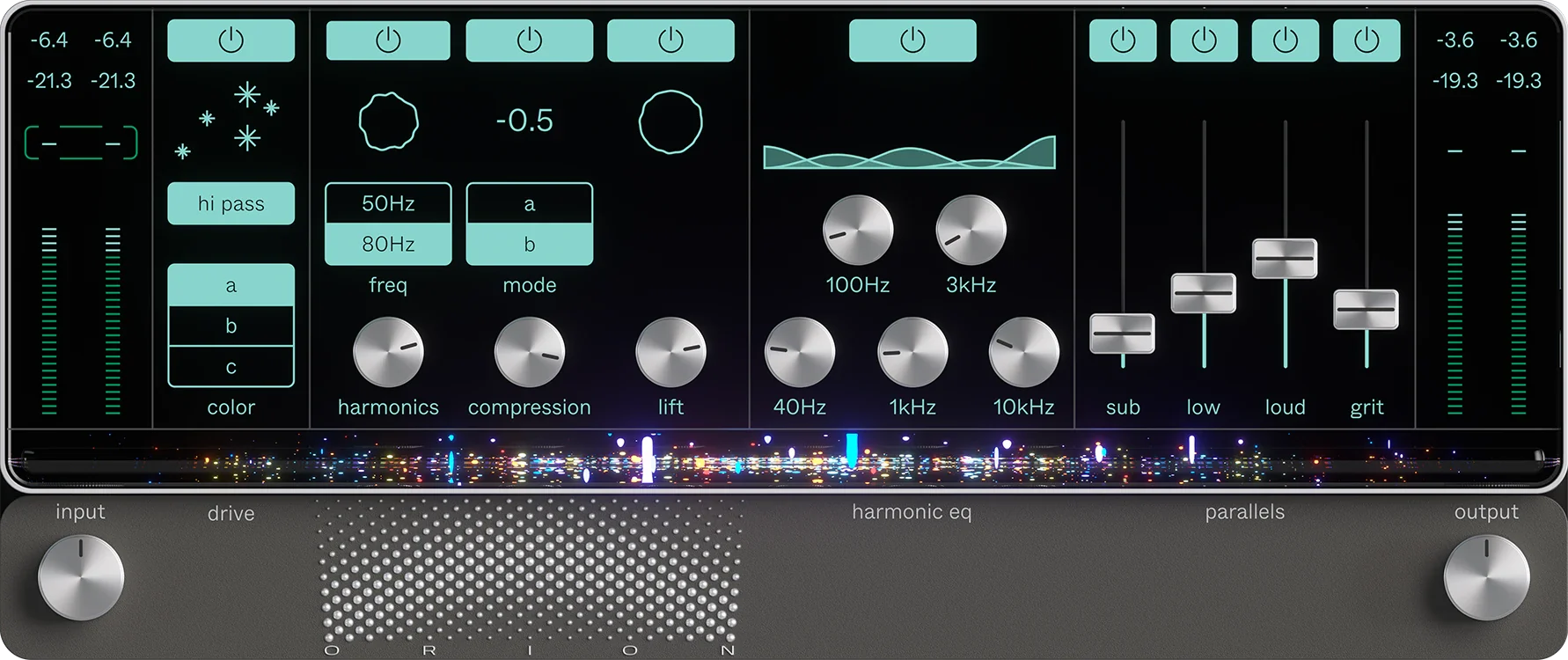Click the 100Hz EQ knob
This screenshot has height=660, width=1568.
(858, 231)
